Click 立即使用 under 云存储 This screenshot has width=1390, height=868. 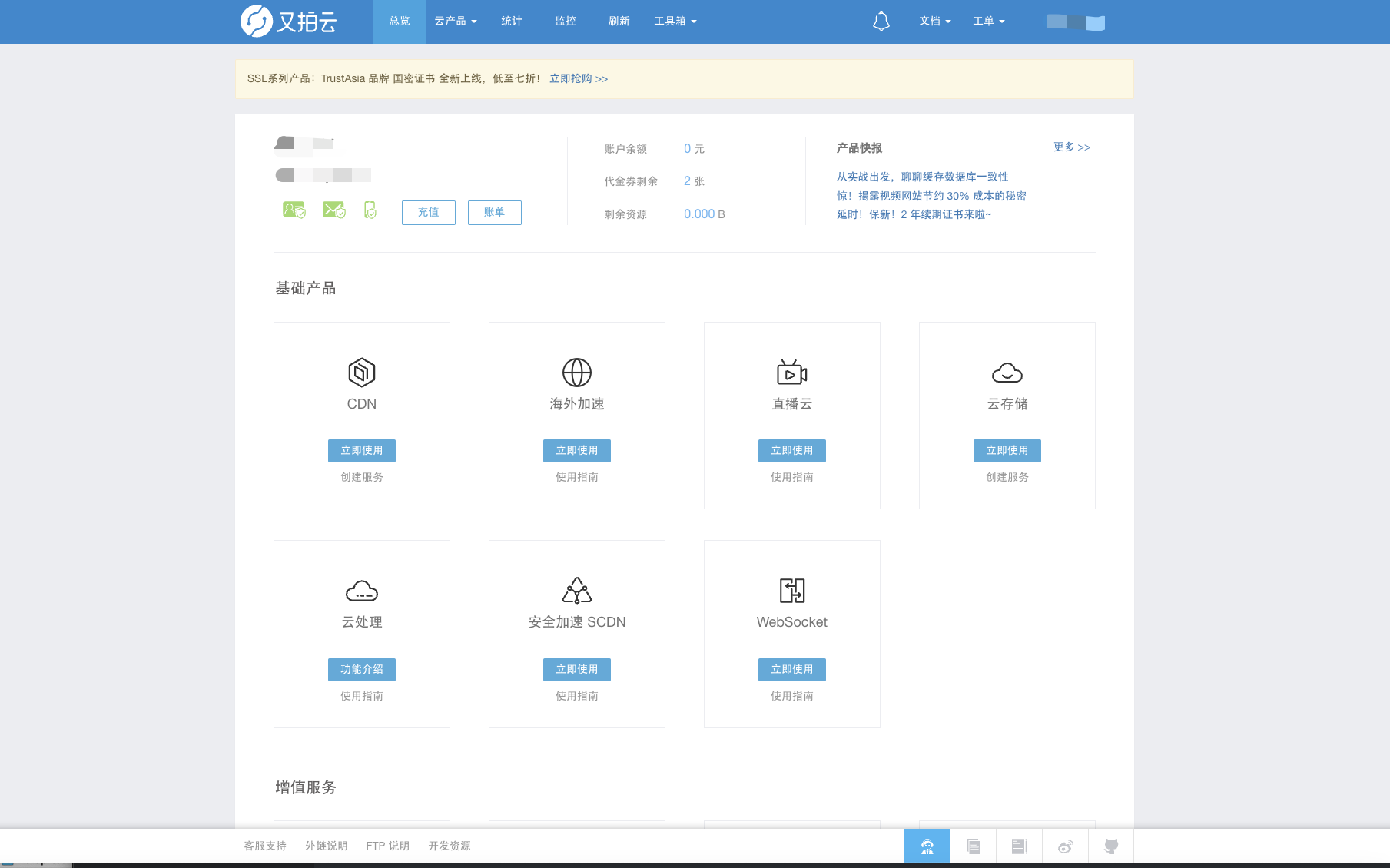click(x=1007, y=451)
